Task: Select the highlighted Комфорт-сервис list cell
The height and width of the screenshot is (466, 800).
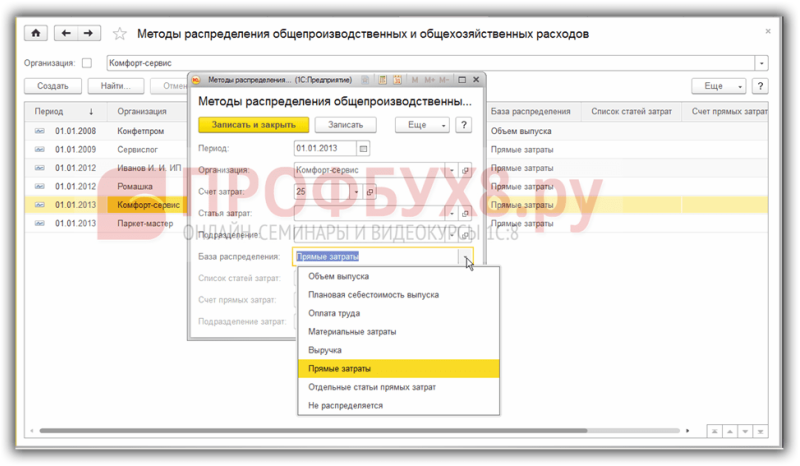Action: pos(147,205)
